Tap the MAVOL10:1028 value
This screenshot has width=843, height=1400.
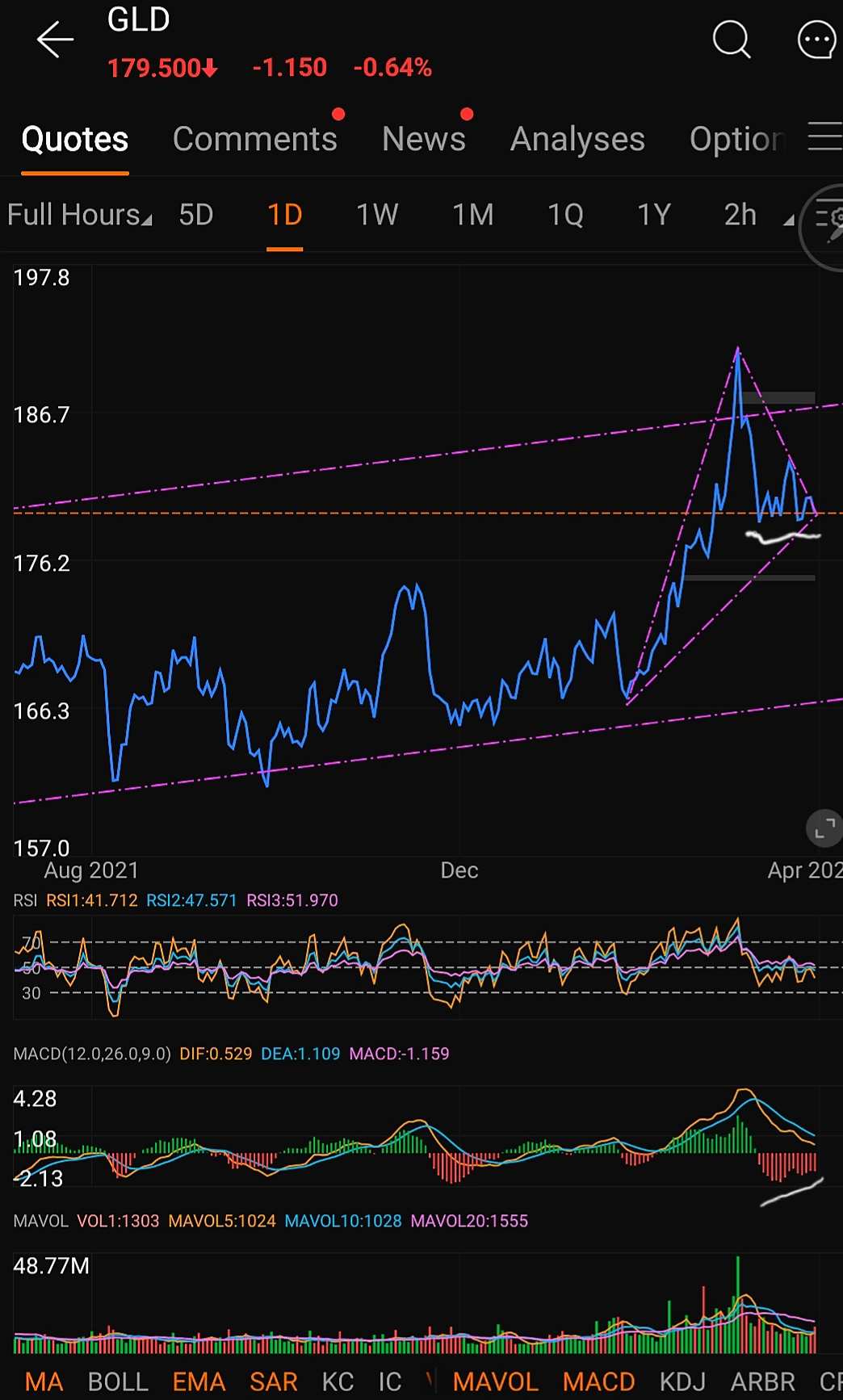tap(343, 1221)
